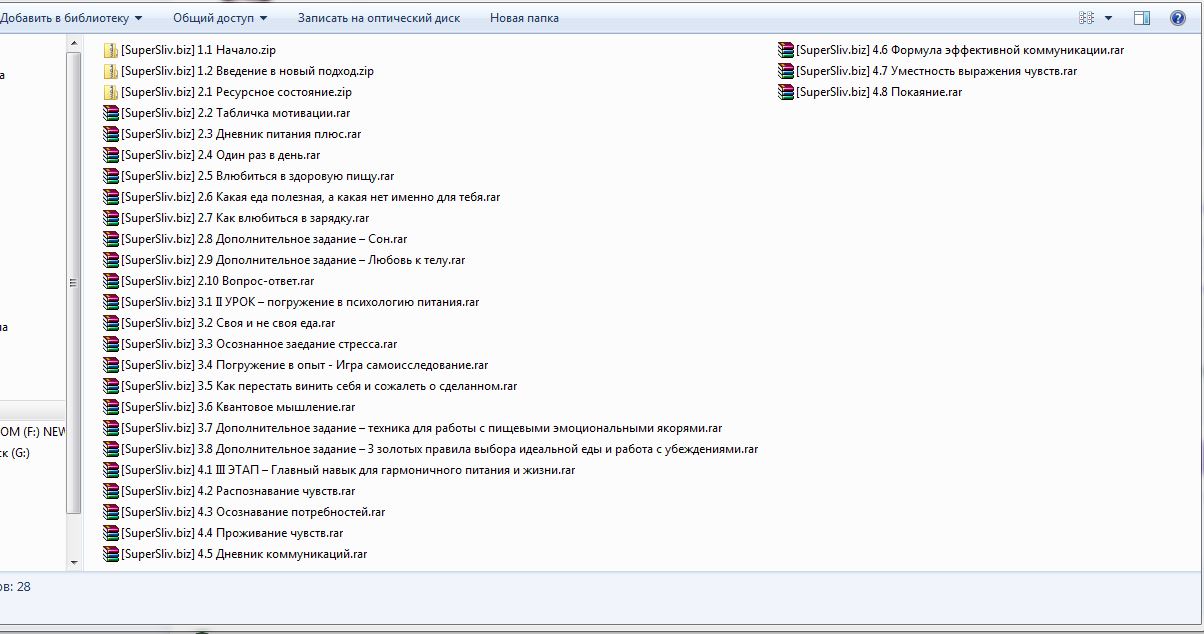Click navigation pane scrollbar up arrow
The image size is (1204, 634).
pos(73,42)
